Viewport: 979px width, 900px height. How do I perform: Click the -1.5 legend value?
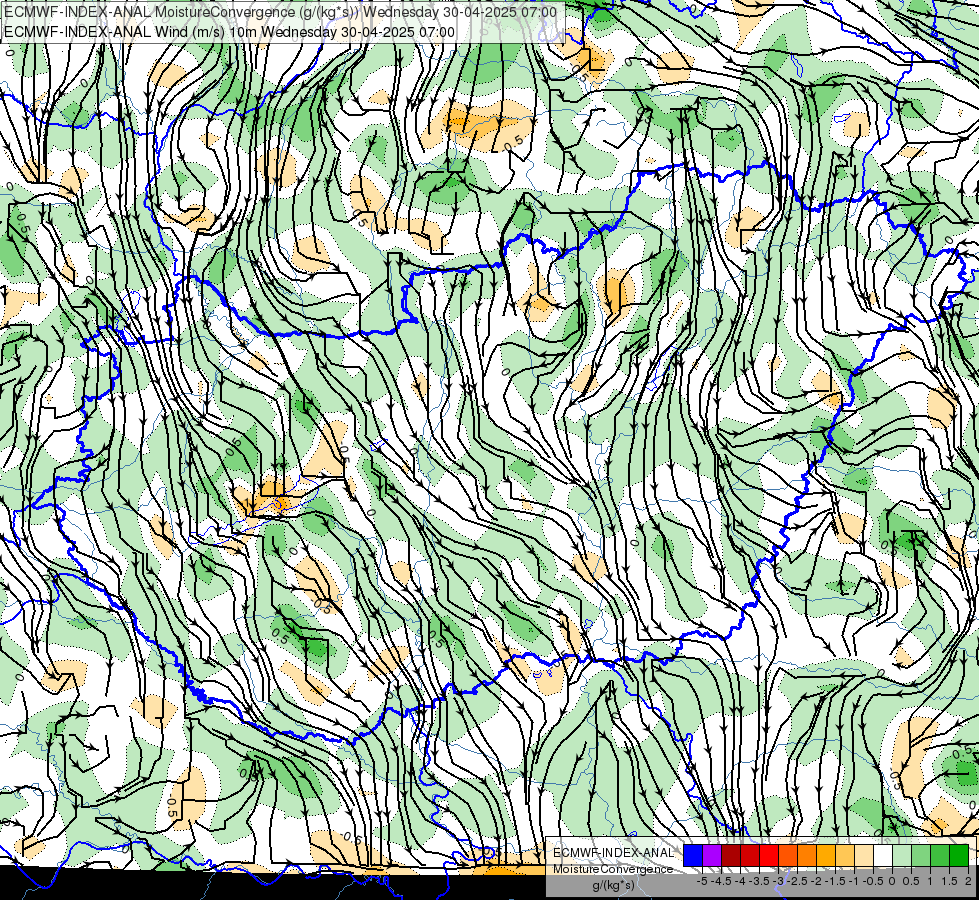836,881
